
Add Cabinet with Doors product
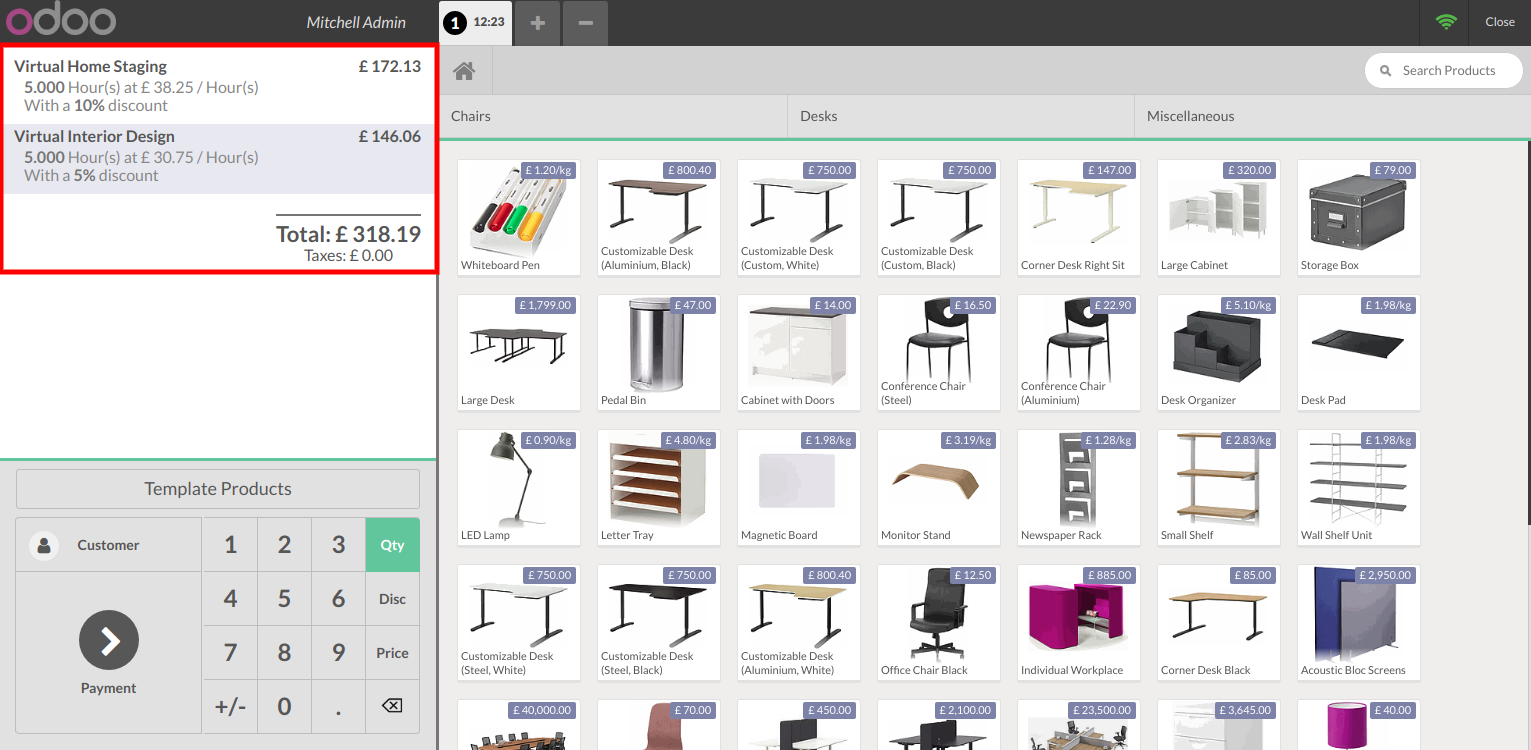pyautogui.click(x=799, y=352)
